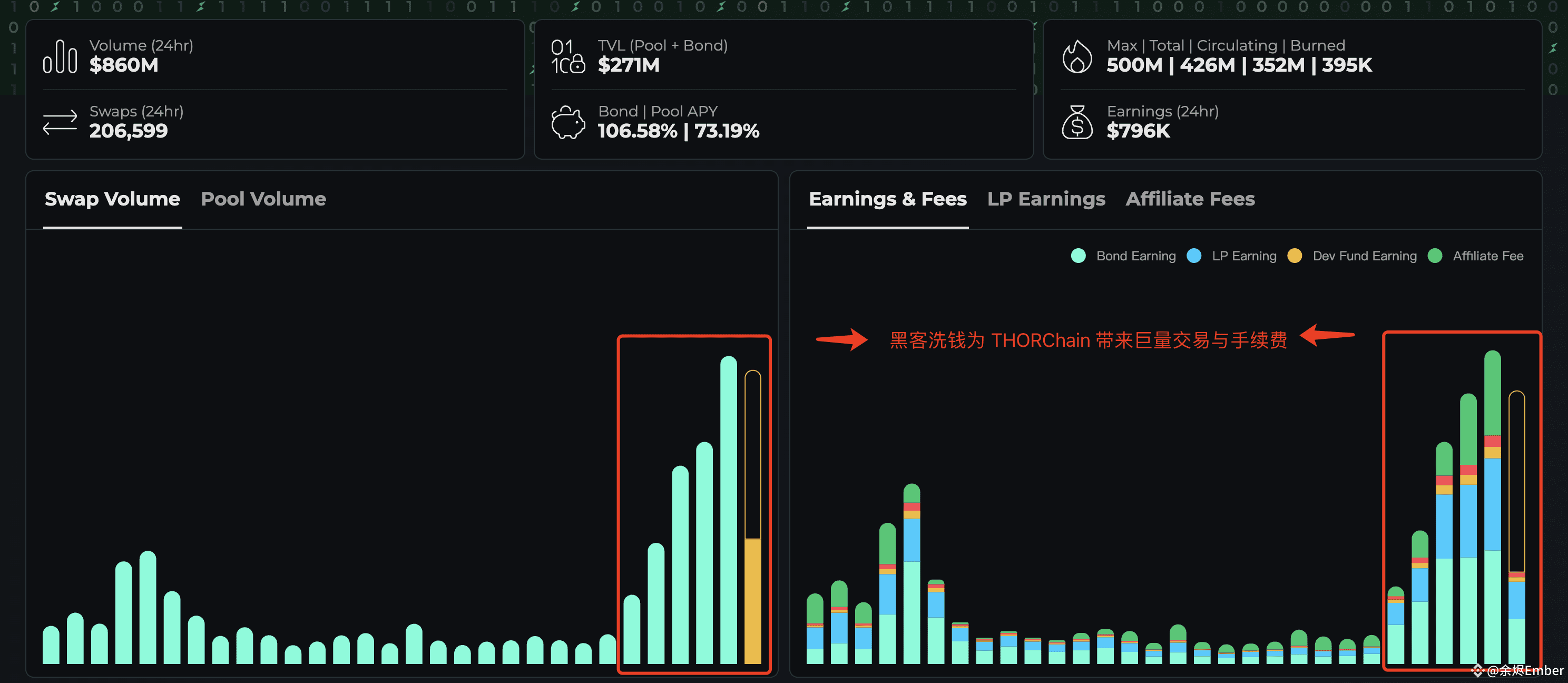The height and width of the screenshot is (683, 1568).
Task: Click the Volume (24hr) bar chart icon
Action: click(60, 56)
